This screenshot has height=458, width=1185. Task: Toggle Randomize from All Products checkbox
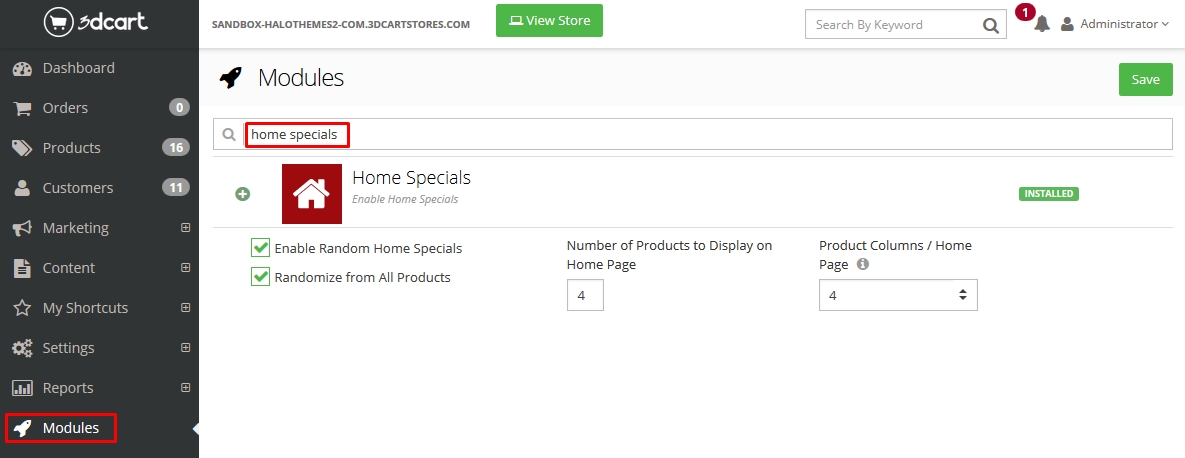tap(261, 277)
